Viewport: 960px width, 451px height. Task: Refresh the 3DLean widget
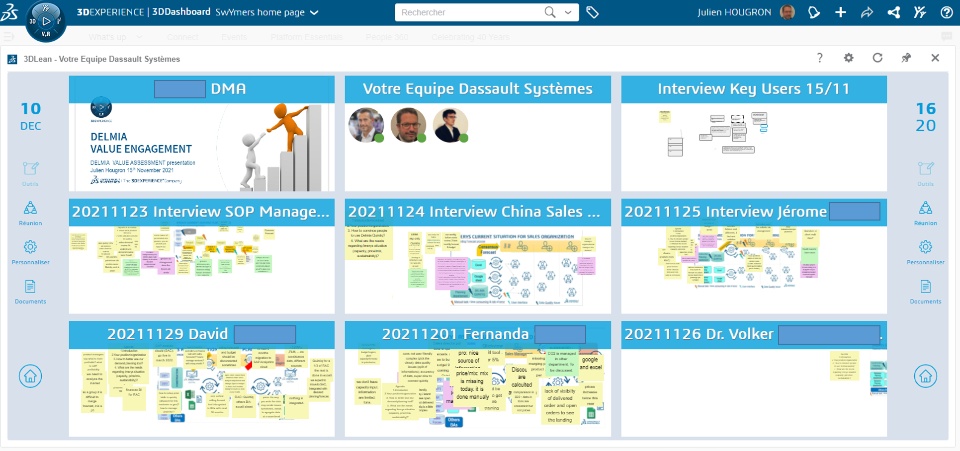coord(877,58)
